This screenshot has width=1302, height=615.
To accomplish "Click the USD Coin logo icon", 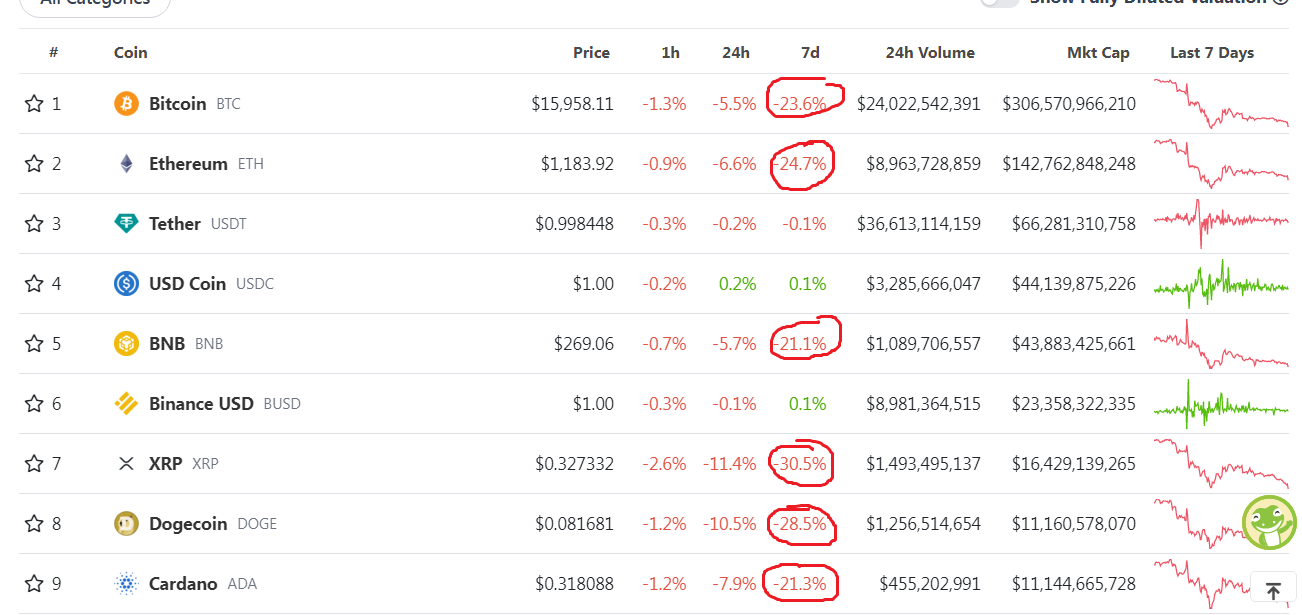I will [126, 284].
